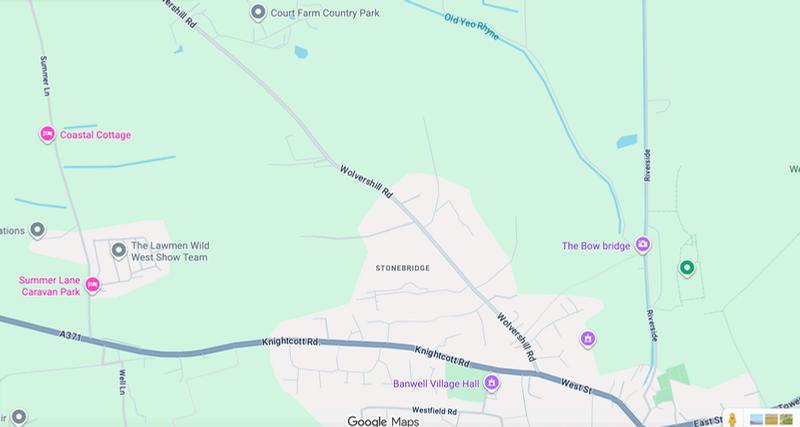Activate the Street View pegman

coord(732,419)
